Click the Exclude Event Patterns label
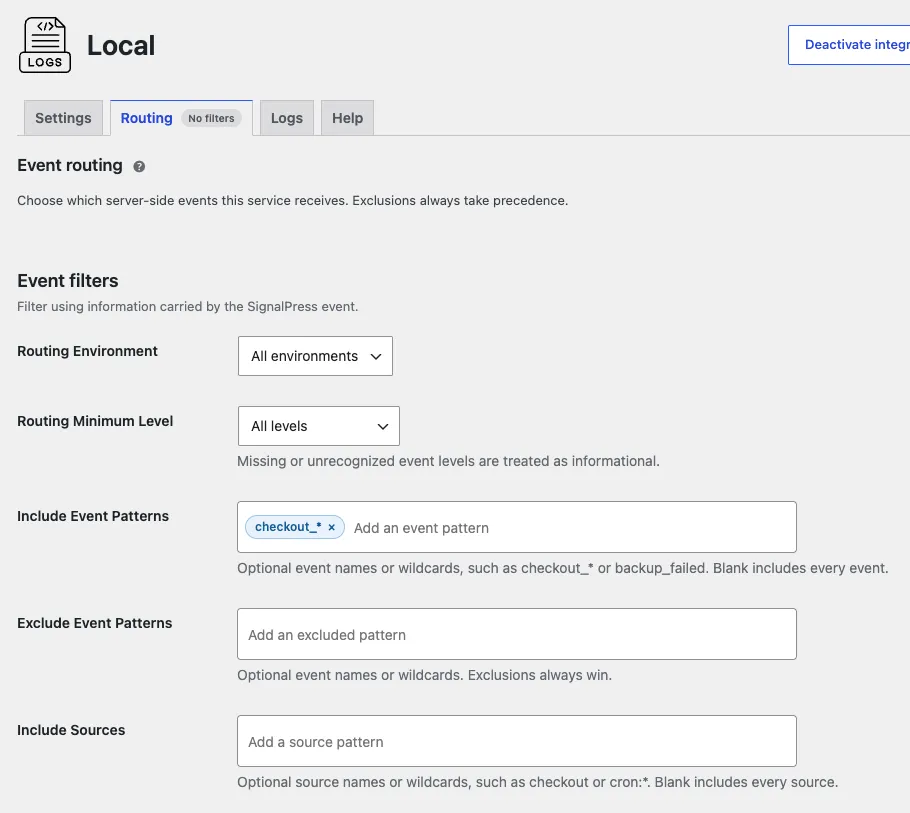The width and height of the screenshot is (910, 813). click(95, 623)
